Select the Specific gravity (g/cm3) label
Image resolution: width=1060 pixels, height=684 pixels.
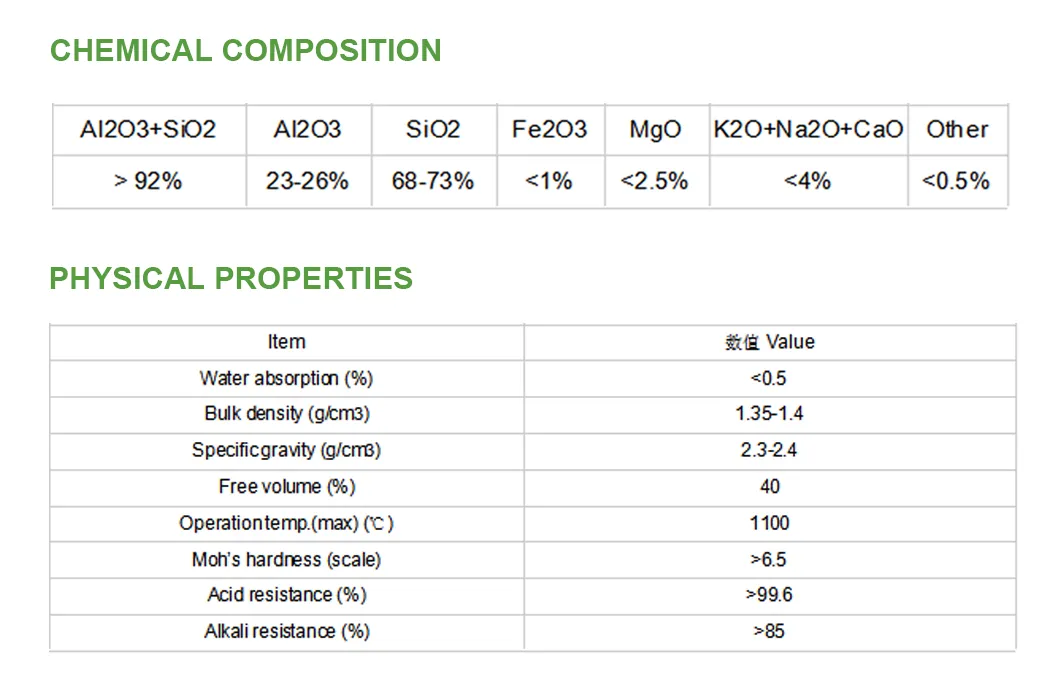tap(286, 450)
